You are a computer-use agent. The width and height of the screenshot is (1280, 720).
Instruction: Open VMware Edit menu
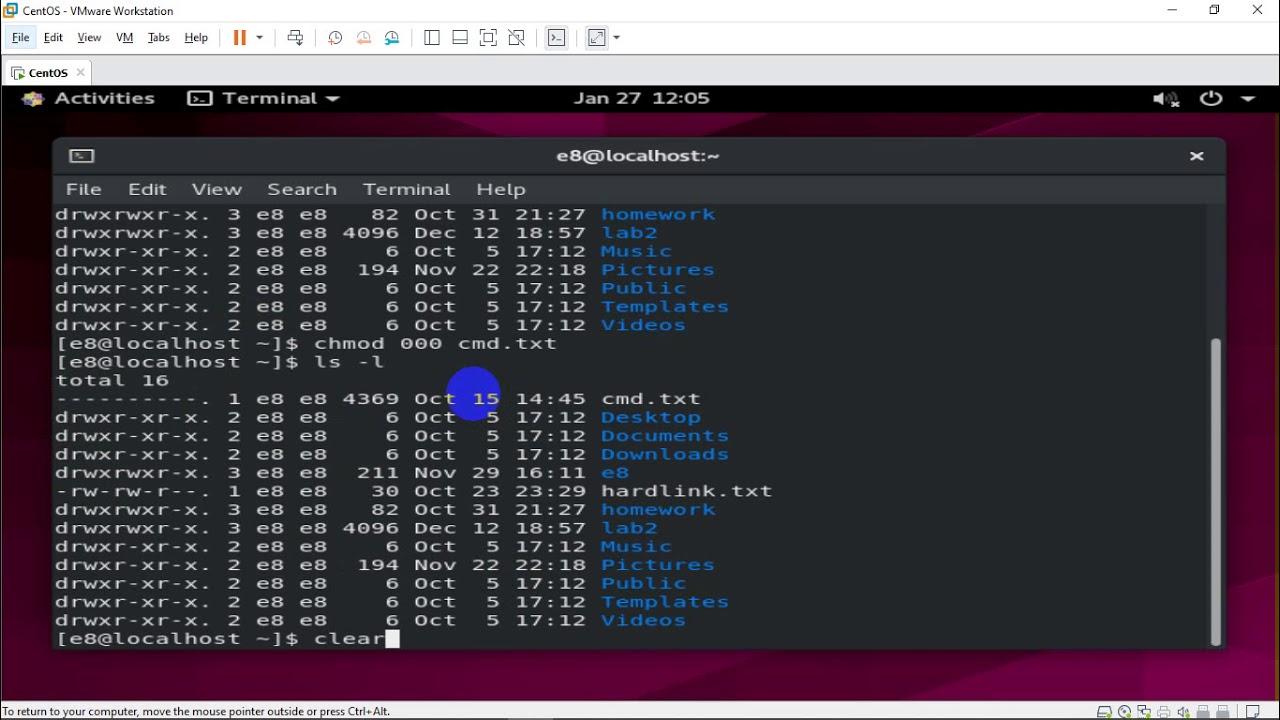[x=53, y=38]
